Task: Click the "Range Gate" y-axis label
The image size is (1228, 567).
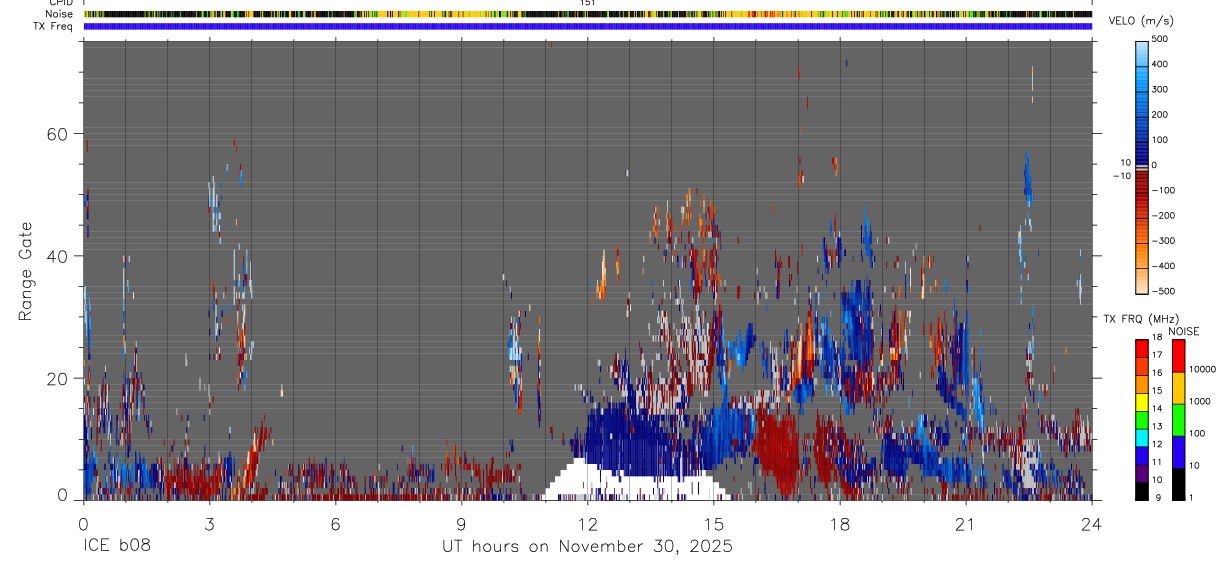Action: (26, 271)
